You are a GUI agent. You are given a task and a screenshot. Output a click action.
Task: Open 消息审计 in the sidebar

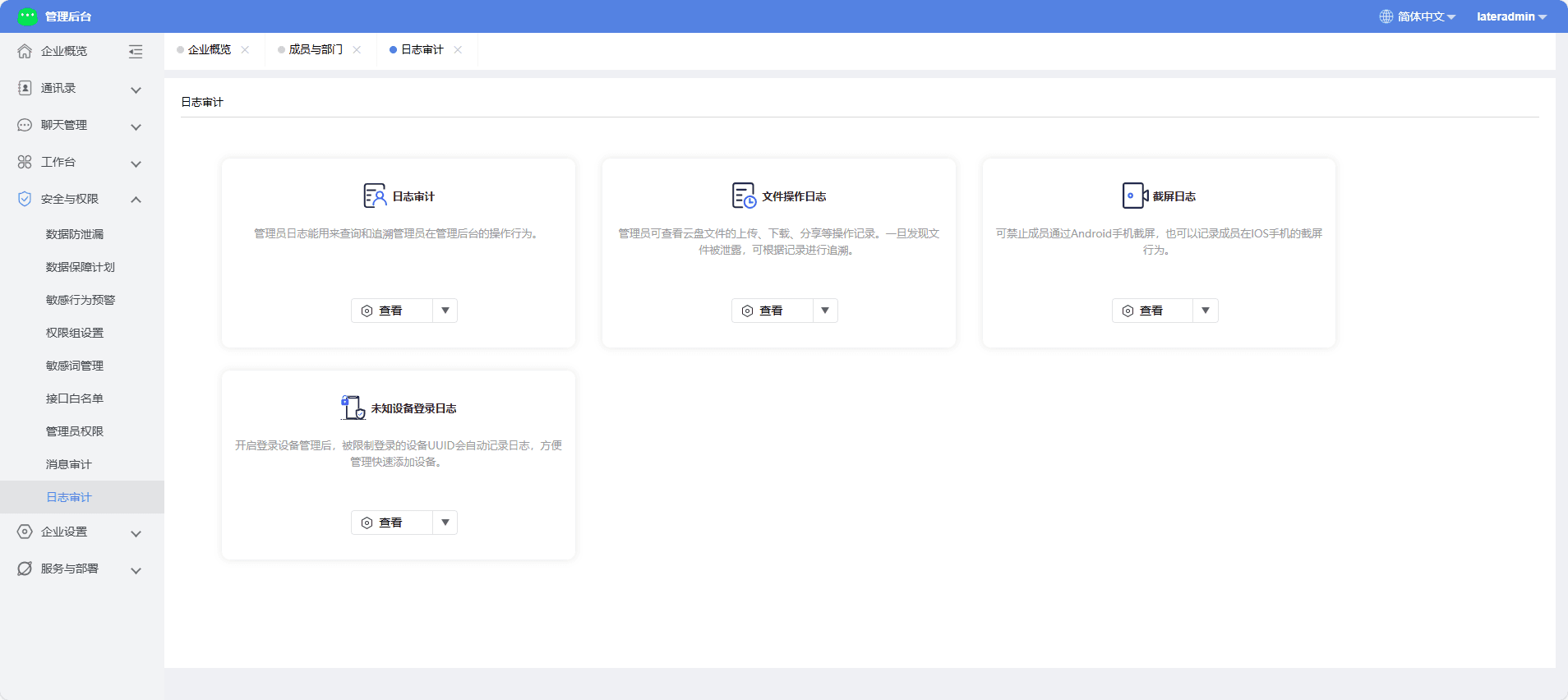(x=69, y=464)
